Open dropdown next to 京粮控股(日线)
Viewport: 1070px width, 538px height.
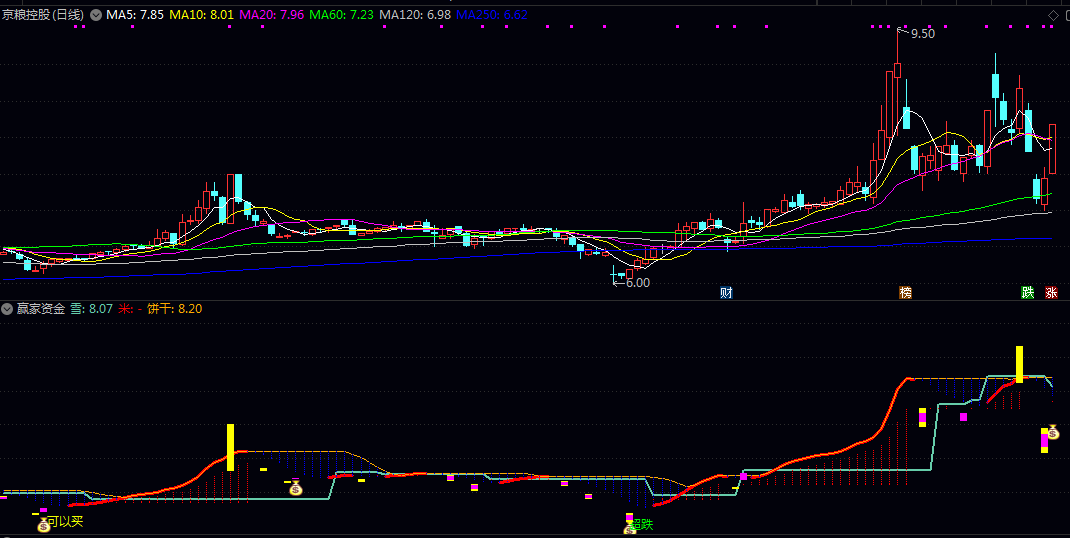[x=96, y=15]
